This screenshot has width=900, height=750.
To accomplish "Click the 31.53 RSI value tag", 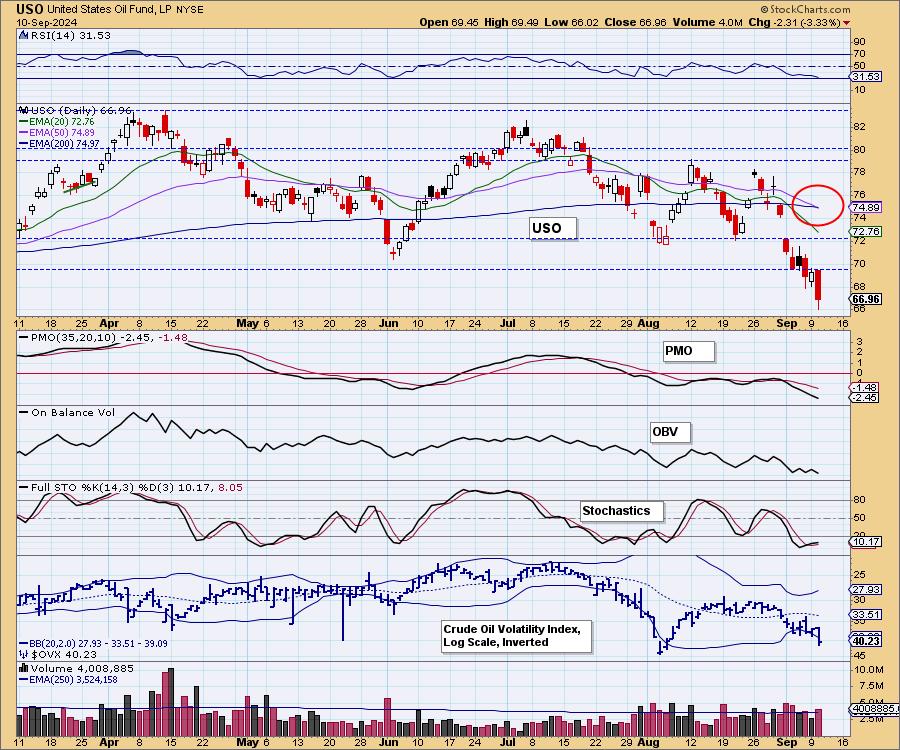I will point(866,76).
